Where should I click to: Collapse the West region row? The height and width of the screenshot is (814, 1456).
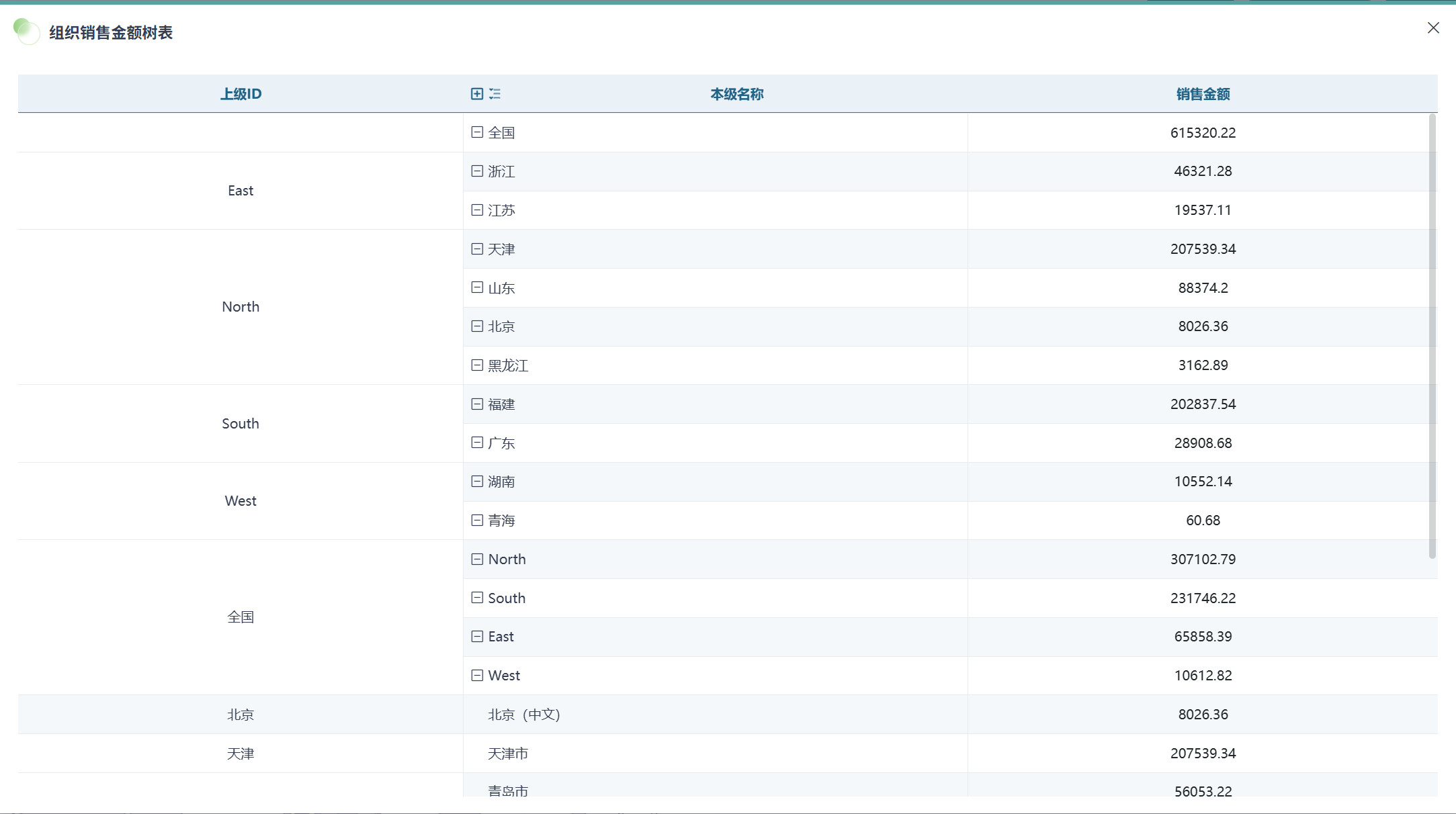tap(477, 676)
